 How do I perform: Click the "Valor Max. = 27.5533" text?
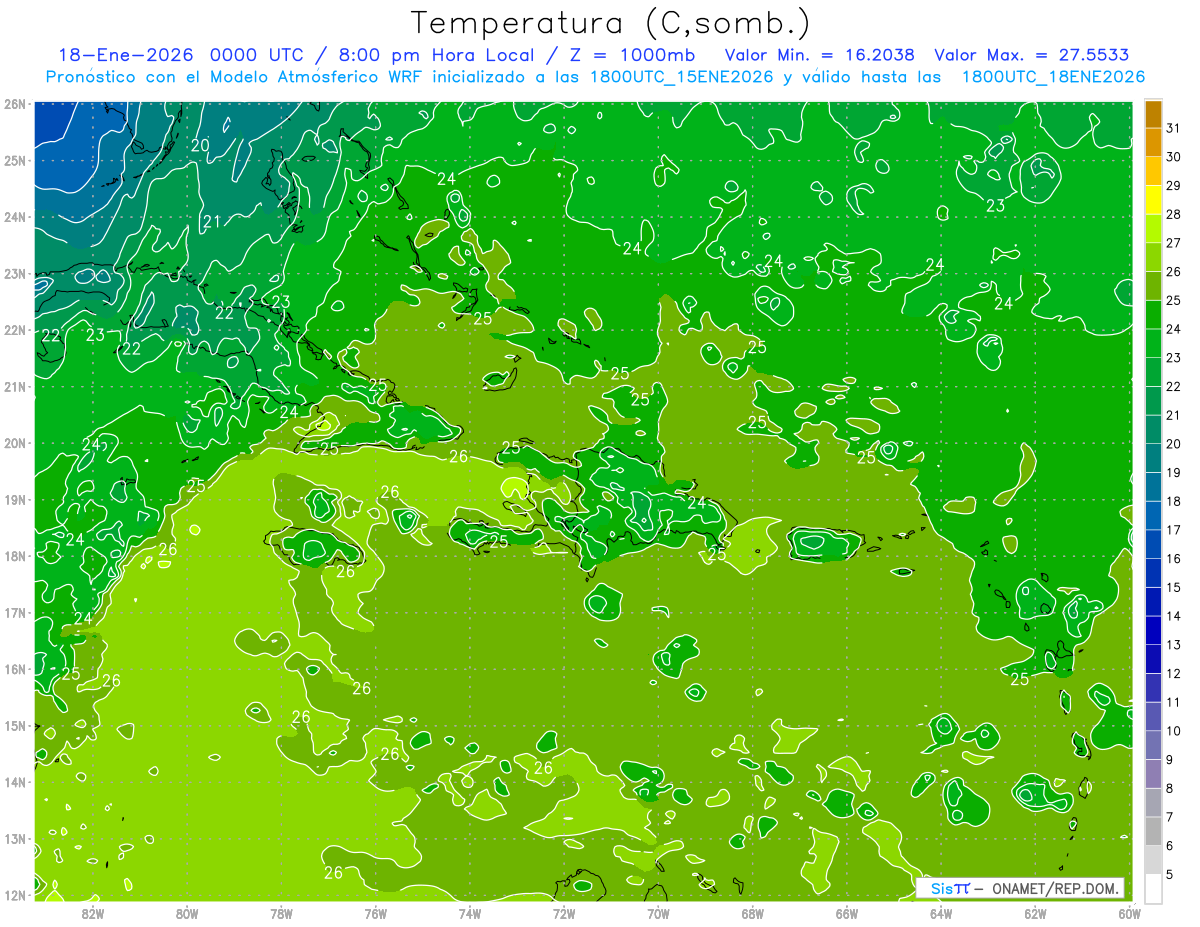1032,55
